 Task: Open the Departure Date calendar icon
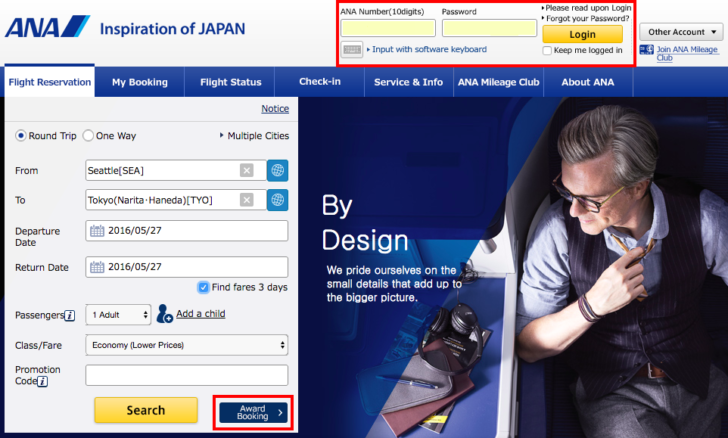tap(97, 231)
